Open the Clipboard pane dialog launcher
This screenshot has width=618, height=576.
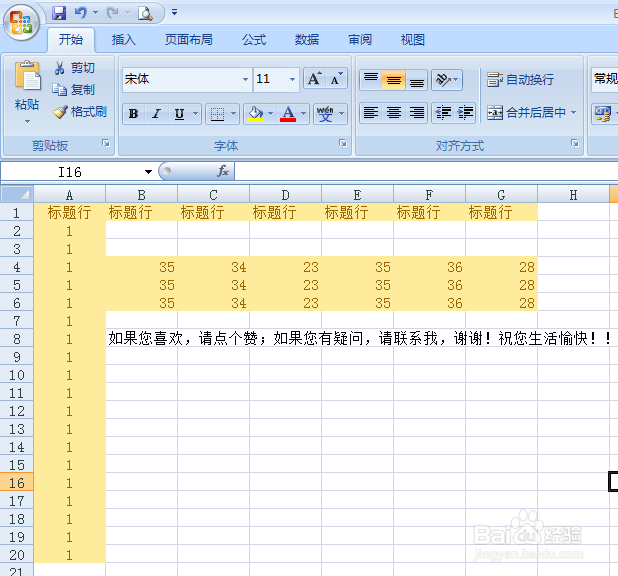point(106,143)
